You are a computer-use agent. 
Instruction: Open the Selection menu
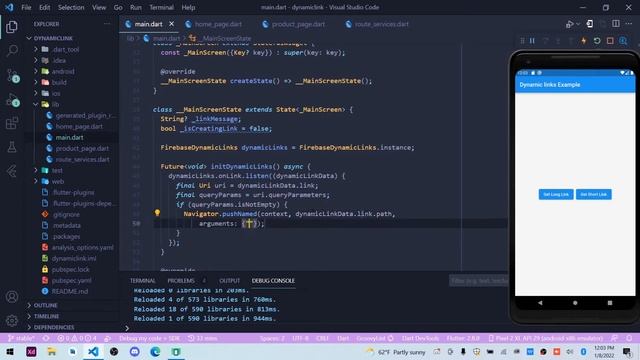tap(71, 7)
